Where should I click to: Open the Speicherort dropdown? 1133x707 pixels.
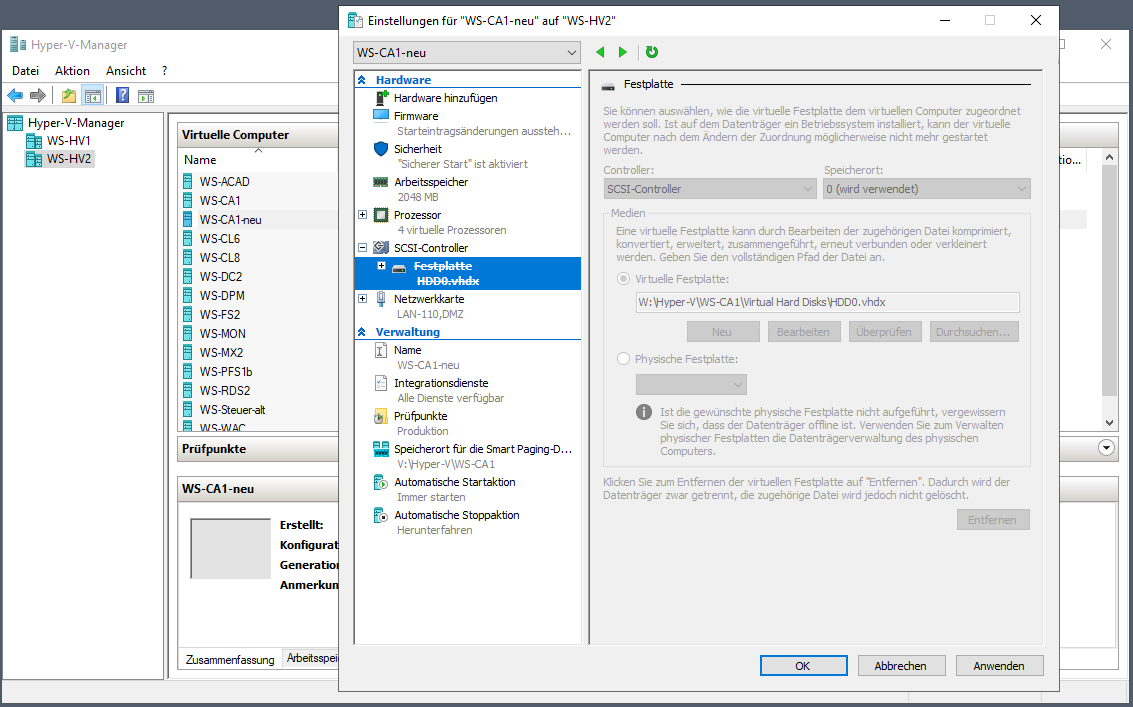[x=927, y=189]
